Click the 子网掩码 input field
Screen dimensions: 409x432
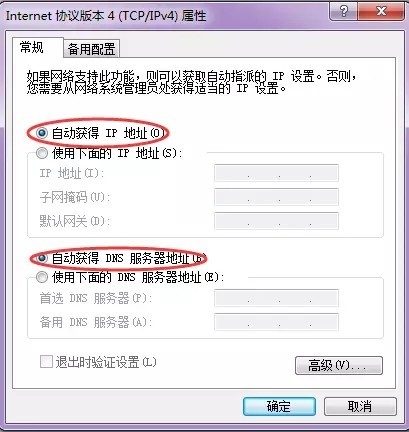pos(276,197)
